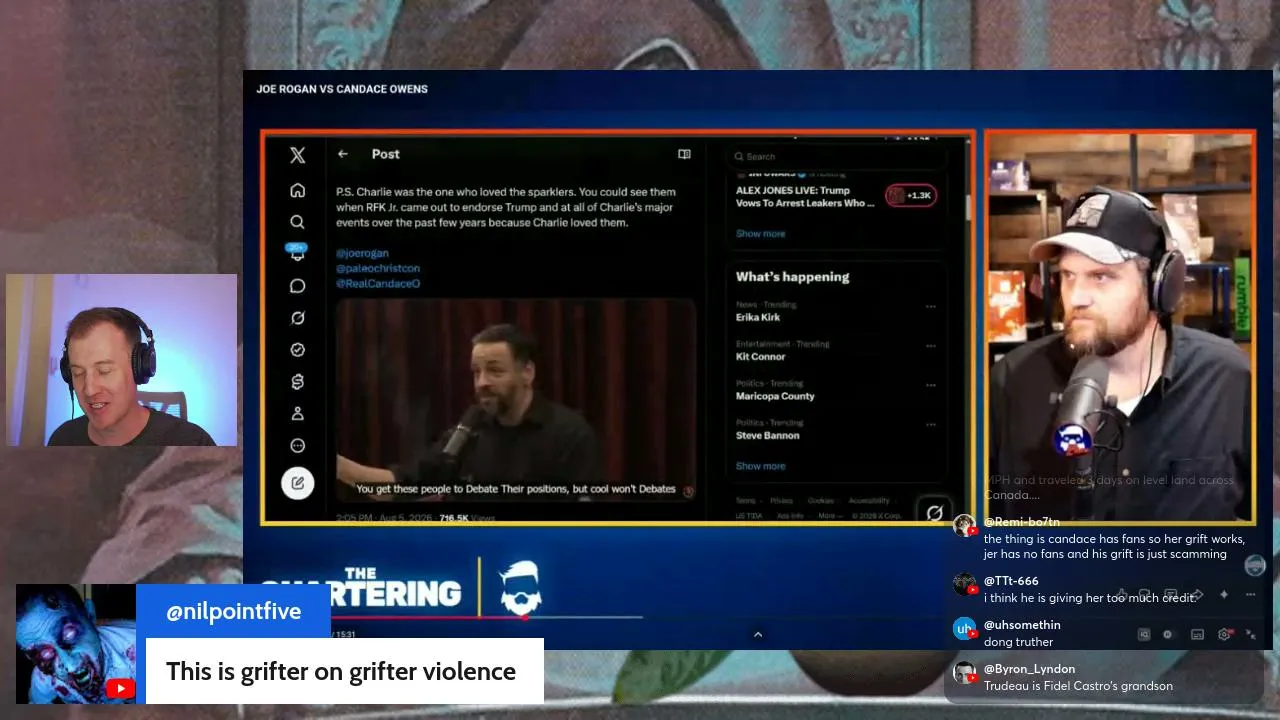Click the collapse arrows icon beside the gear
1280x720 pixels.
[1250, 634]
